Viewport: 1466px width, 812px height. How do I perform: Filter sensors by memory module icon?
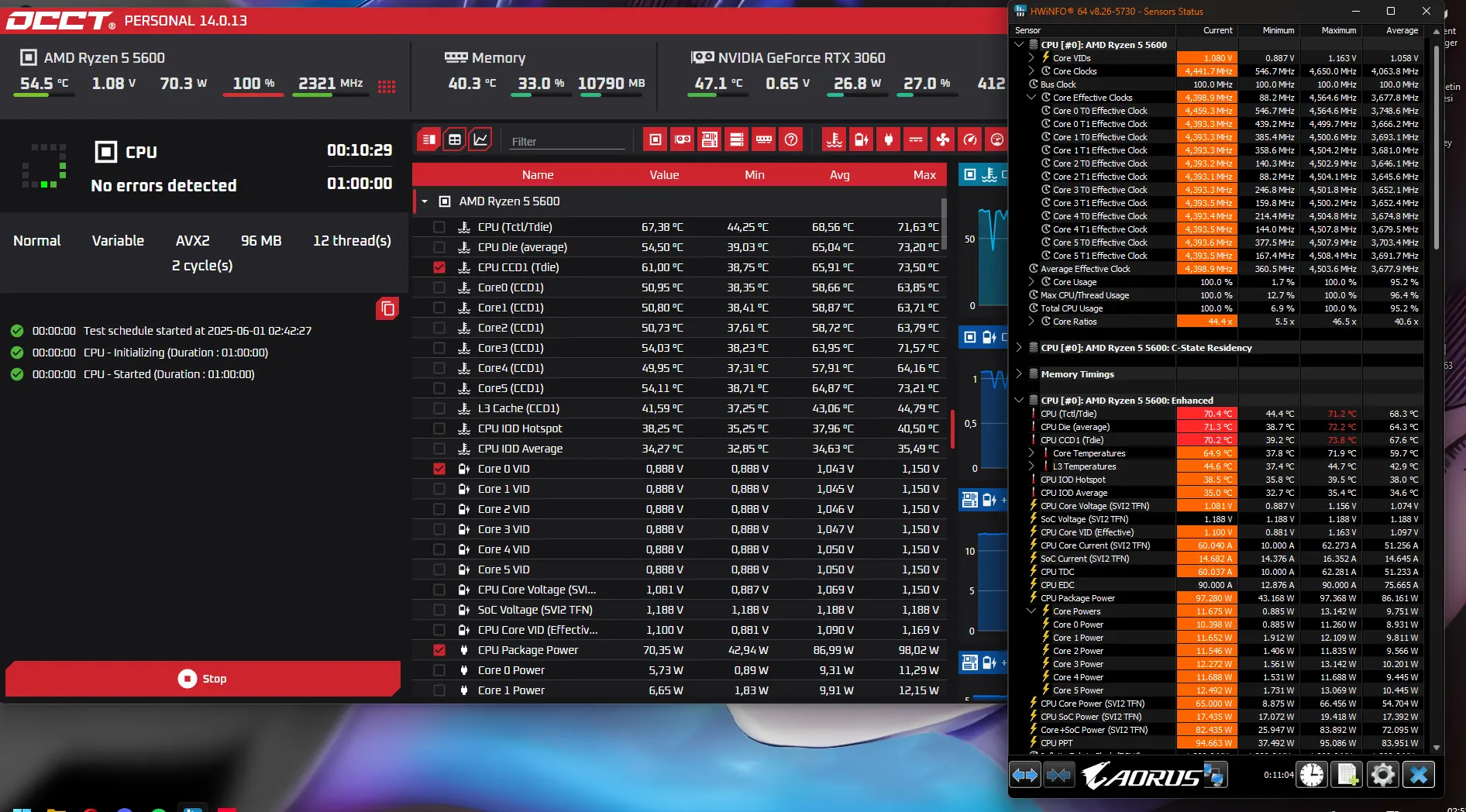764,139
